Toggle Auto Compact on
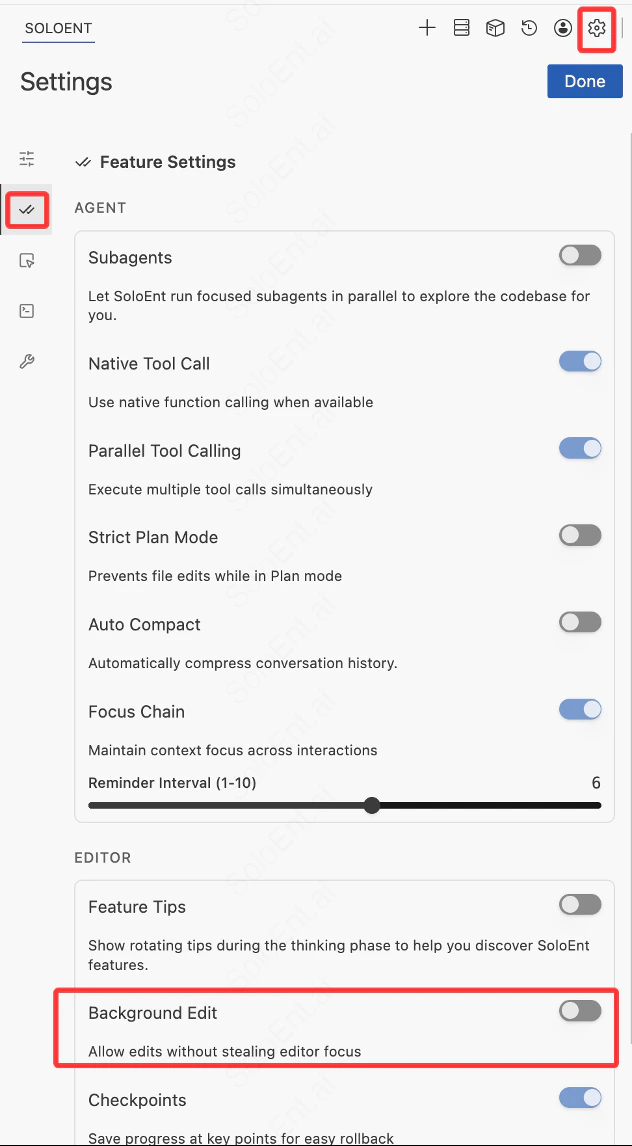 pyautogui.click(x=580, y=622)
